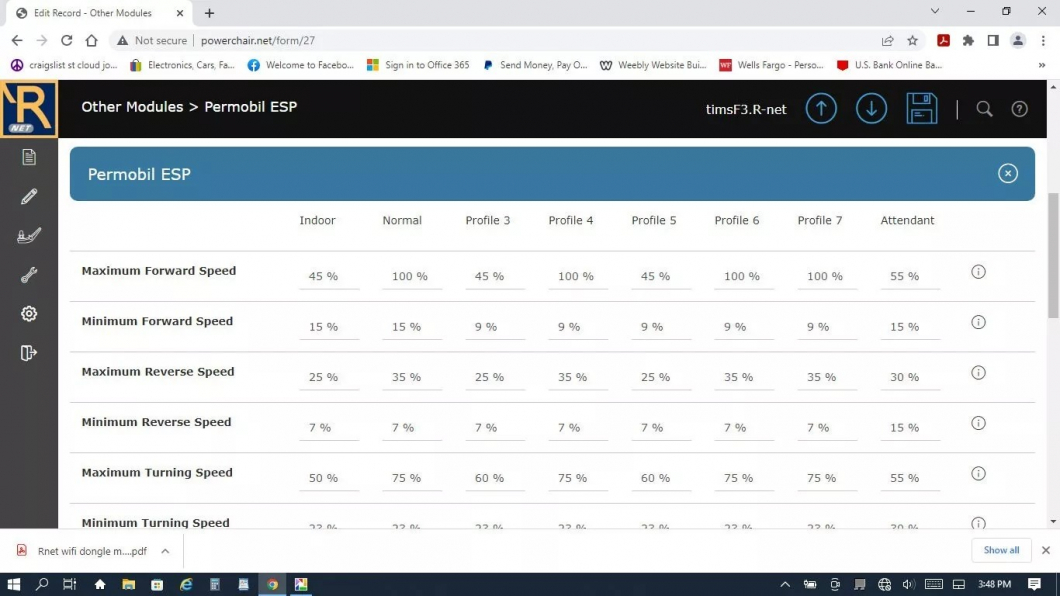
Task: Open Wells Fargo bookmark
Action: click(771, 65)
